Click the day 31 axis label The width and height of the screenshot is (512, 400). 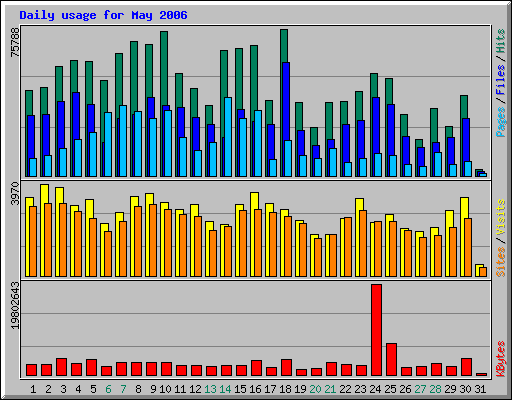pyautogui.click(x=480, y=389)
